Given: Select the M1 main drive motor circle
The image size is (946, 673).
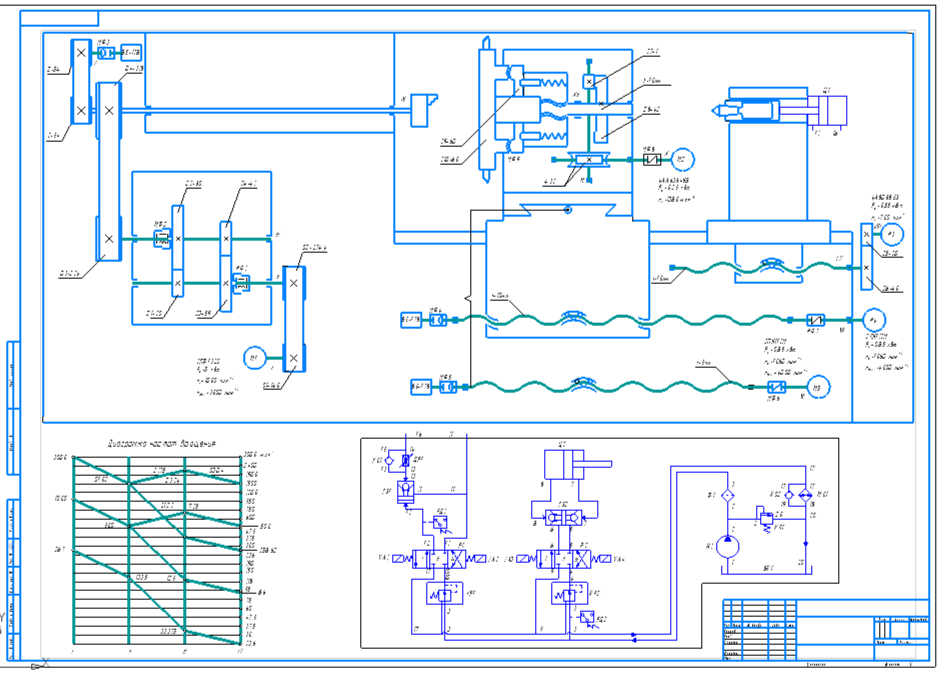Looking at the screenshot, I should tap(255, 358).
